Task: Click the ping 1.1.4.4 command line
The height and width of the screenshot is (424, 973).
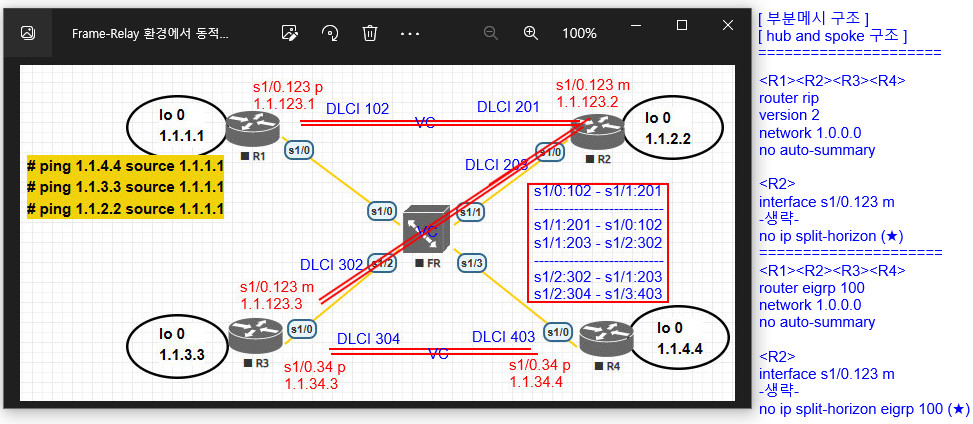Action: 125,166
